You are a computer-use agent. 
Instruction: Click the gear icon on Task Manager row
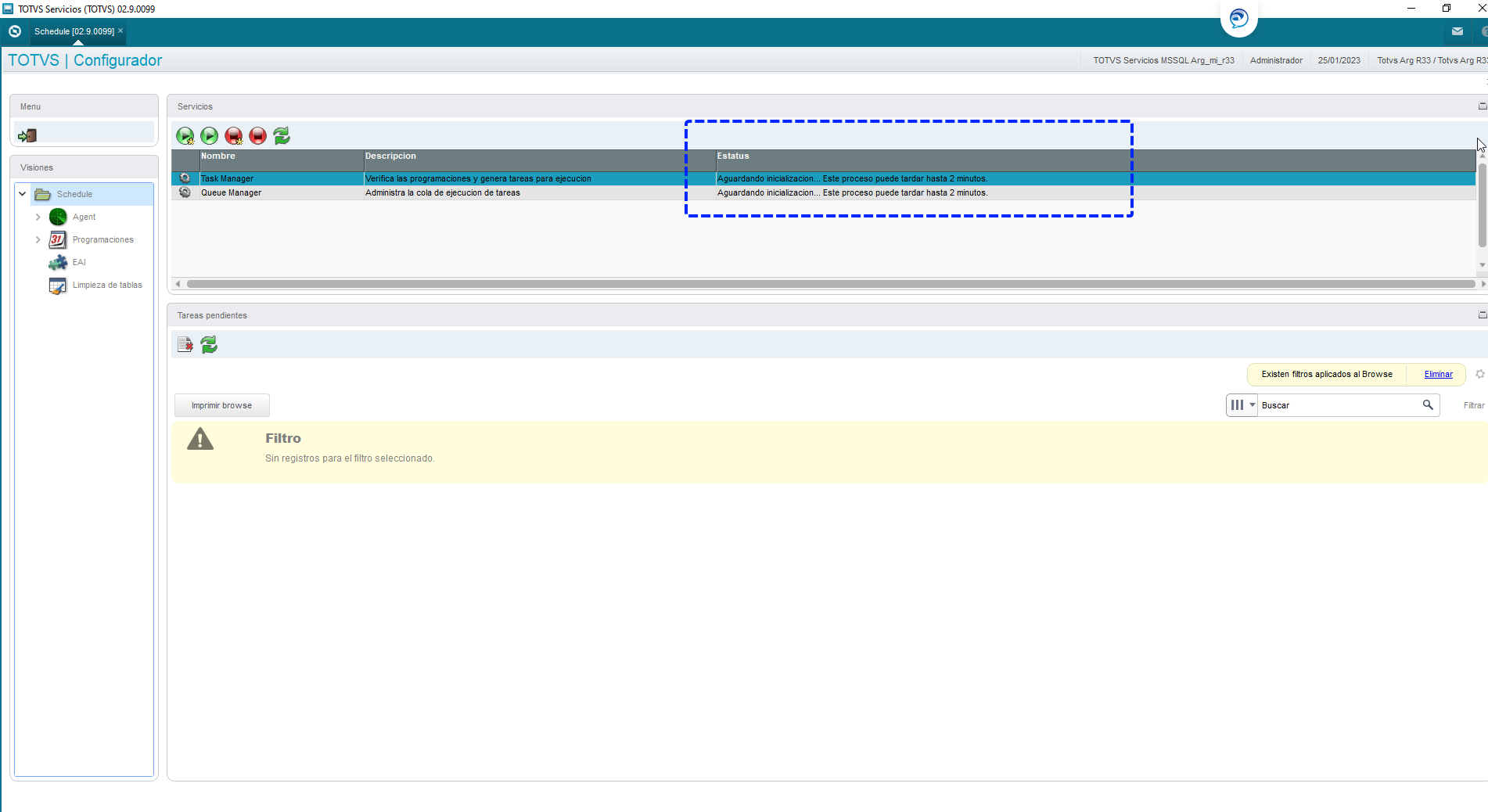[x=185, y=178]
